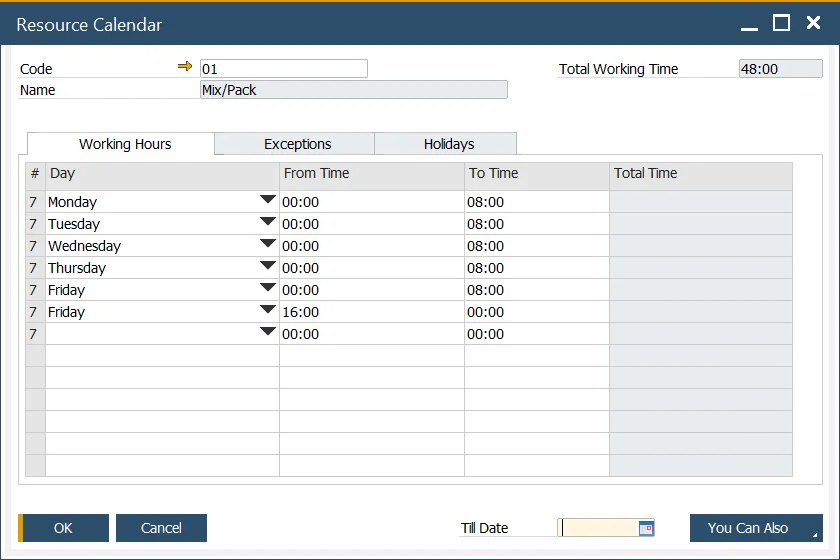The image size is (840, 560).
Task: Select Thursday's From Time cell
Action: point(372,268)
